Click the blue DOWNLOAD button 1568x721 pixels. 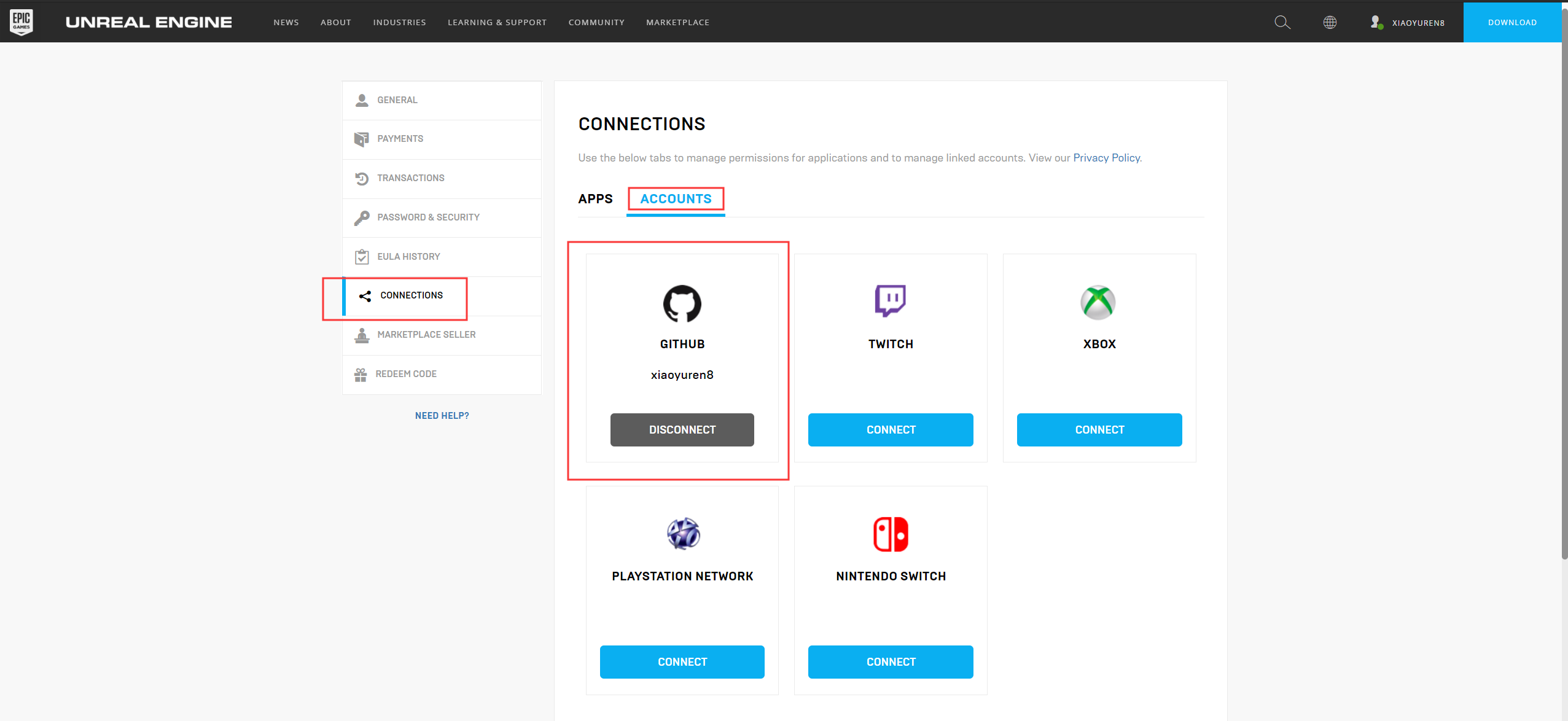(1512, 23)
